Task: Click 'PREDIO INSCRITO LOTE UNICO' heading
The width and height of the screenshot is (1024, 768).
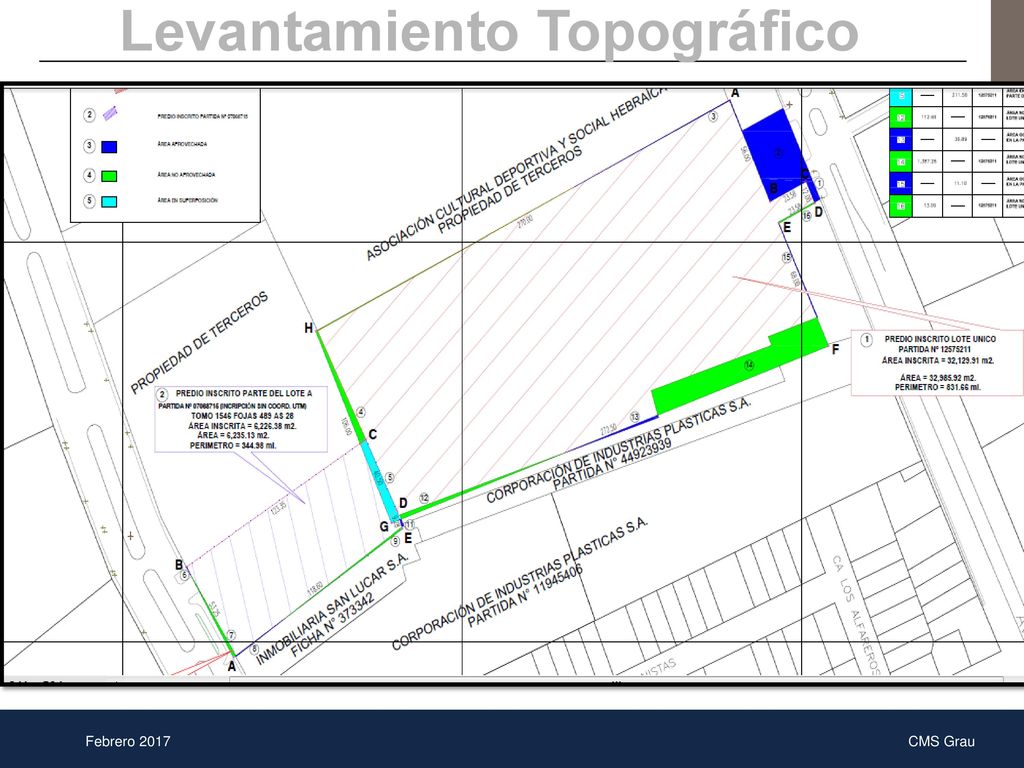Action: 940,339
